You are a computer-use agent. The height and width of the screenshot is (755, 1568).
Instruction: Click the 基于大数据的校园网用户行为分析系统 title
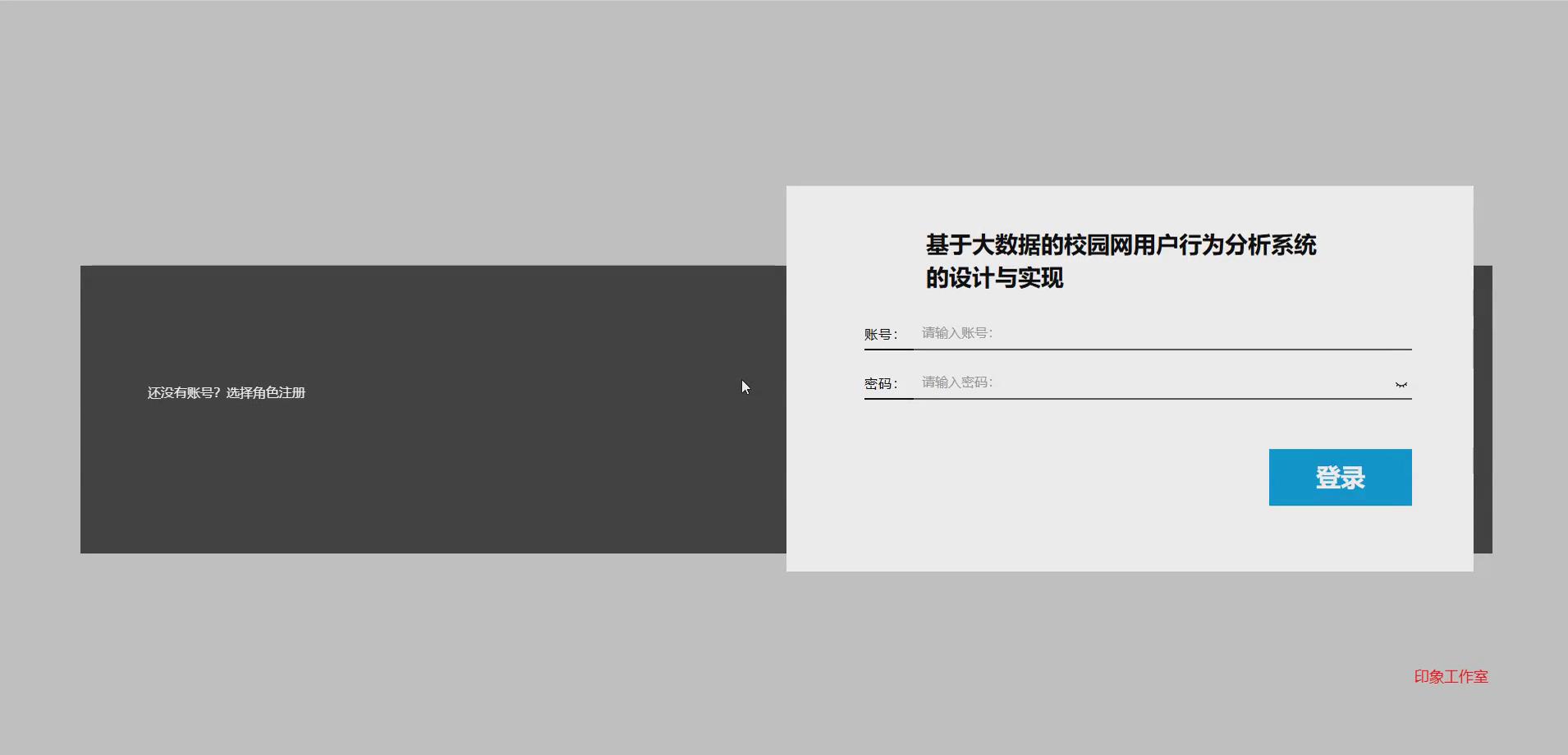click(1121, 260)
